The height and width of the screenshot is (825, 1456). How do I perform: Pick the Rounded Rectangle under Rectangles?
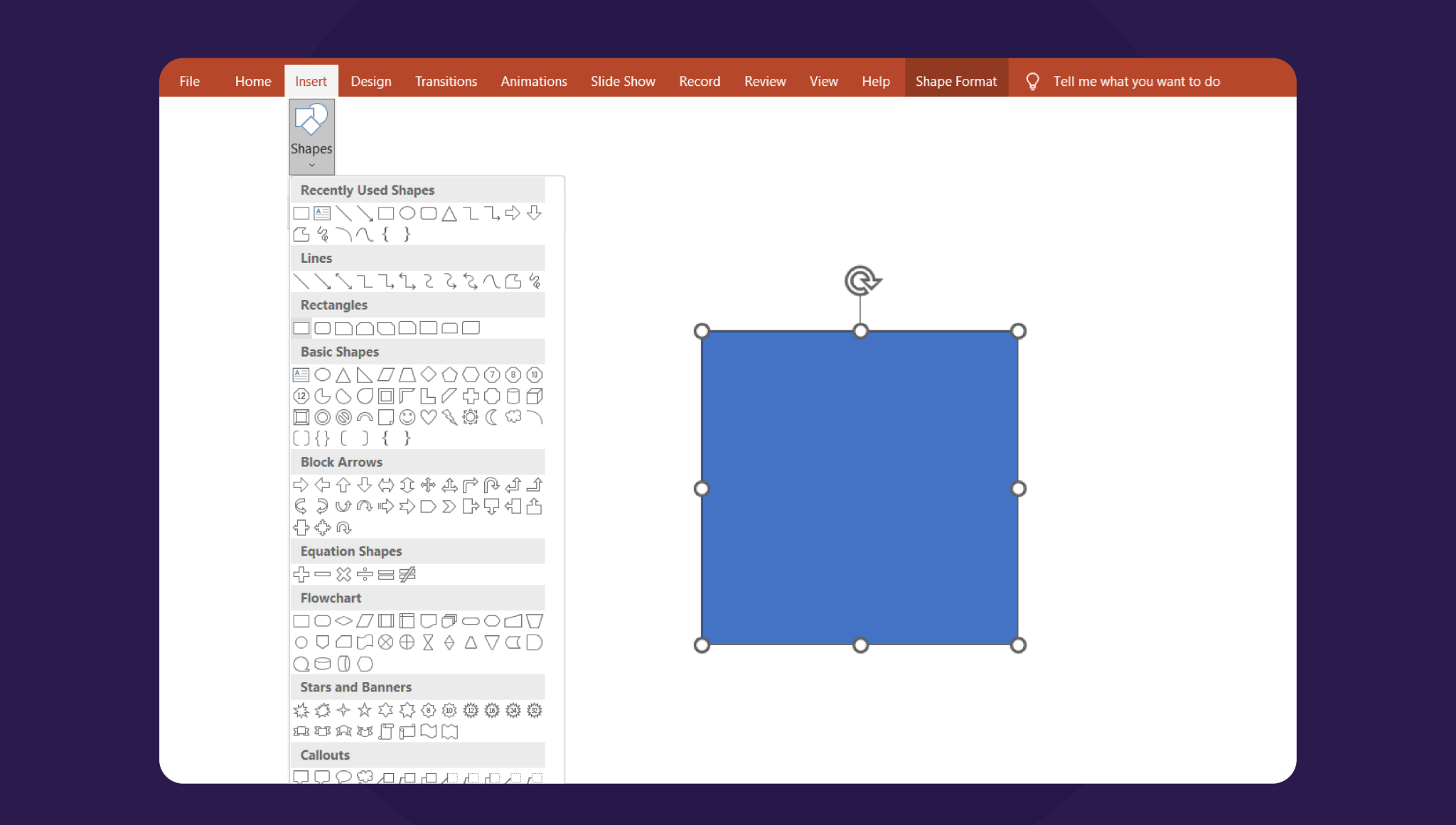322,328
